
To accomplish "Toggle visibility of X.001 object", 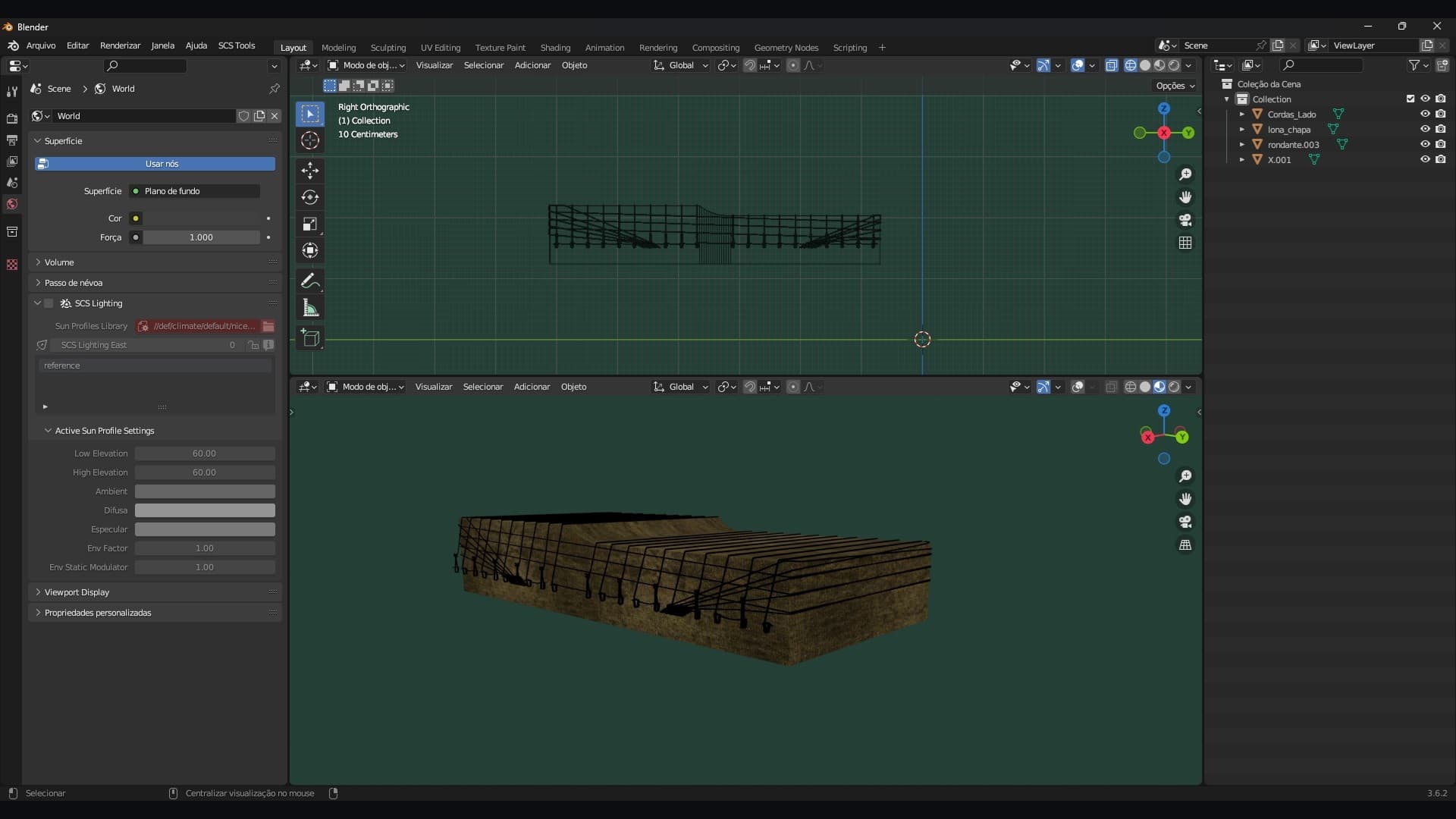I will pos(1425,159).
